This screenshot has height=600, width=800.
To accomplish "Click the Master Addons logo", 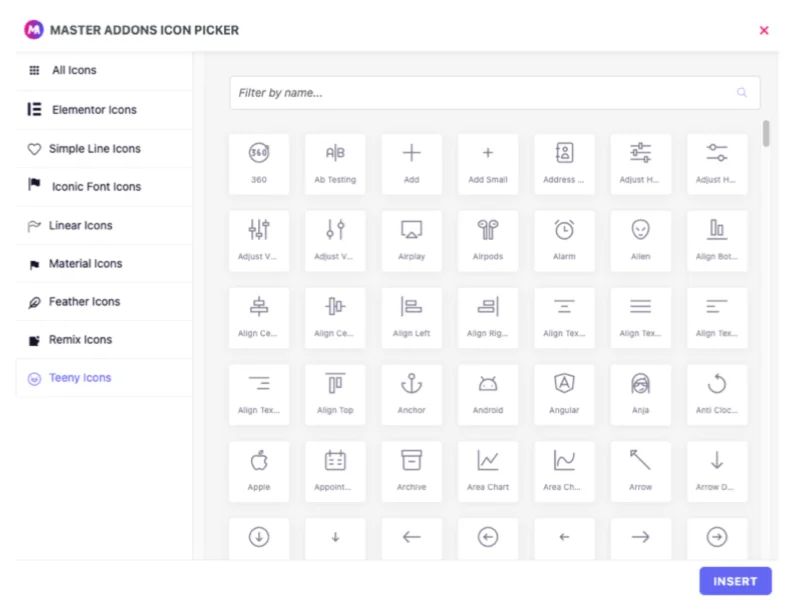I will tap(34, 30).
